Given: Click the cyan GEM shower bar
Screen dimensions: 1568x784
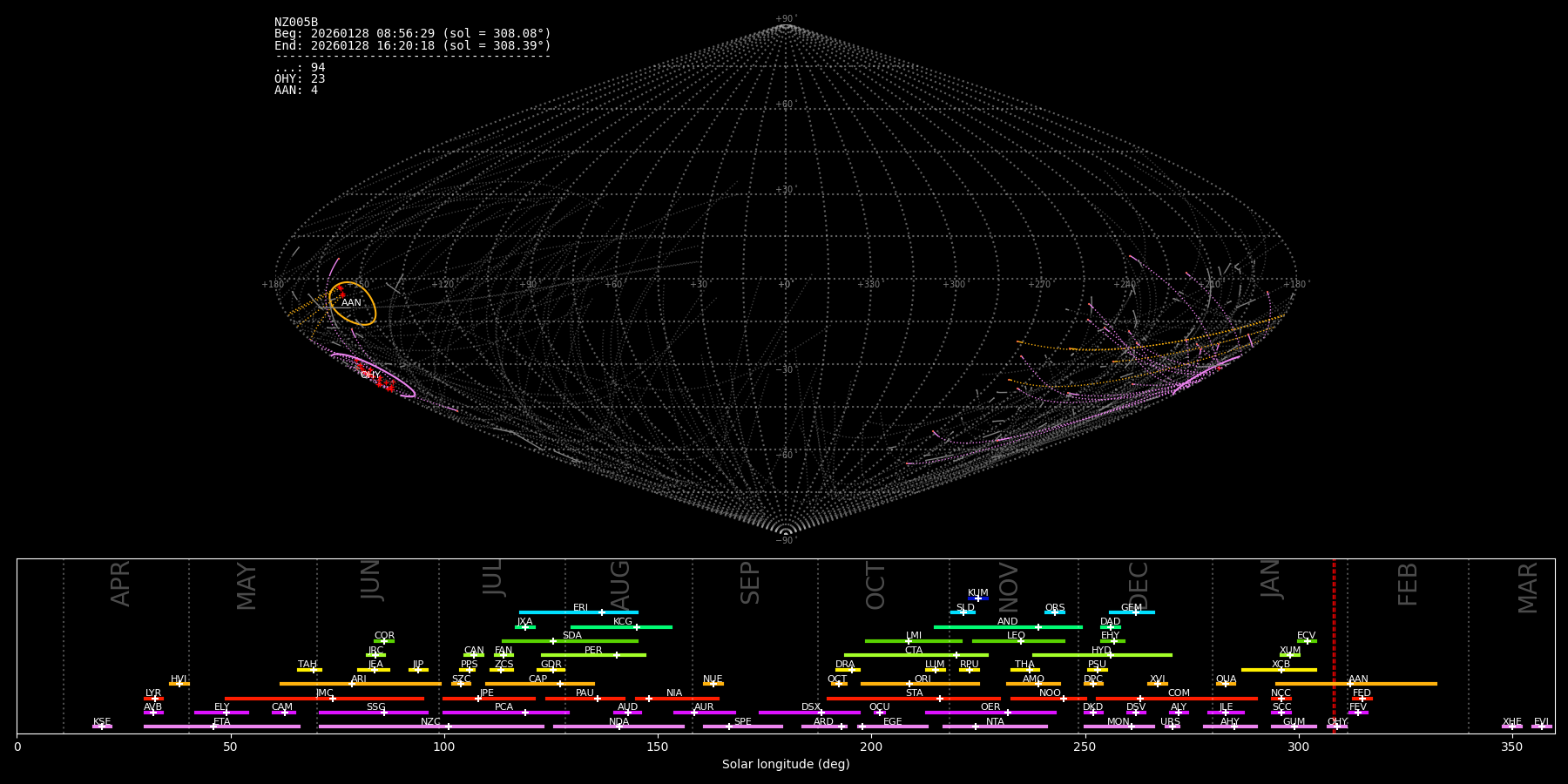Looking at the screenshot, I should [x=1132, y=612].
